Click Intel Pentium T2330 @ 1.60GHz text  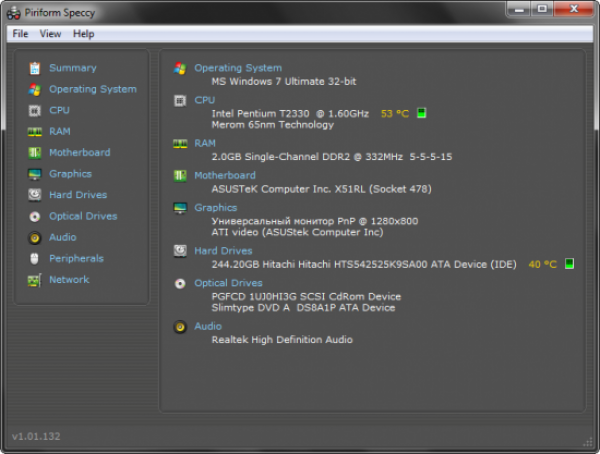tap(290, 114)
